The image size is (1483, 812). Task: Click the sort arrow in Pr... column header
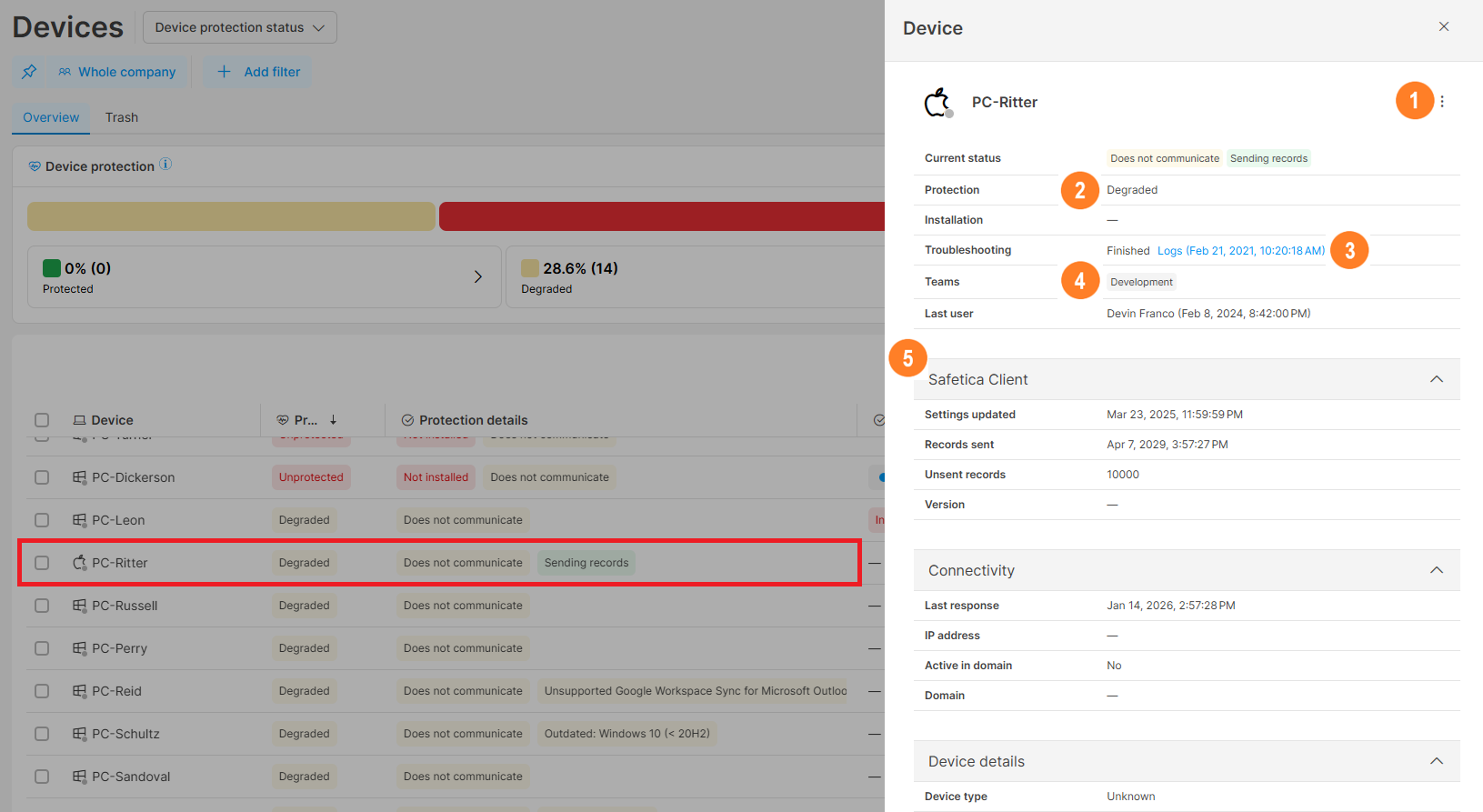click(x=334, y=420)
